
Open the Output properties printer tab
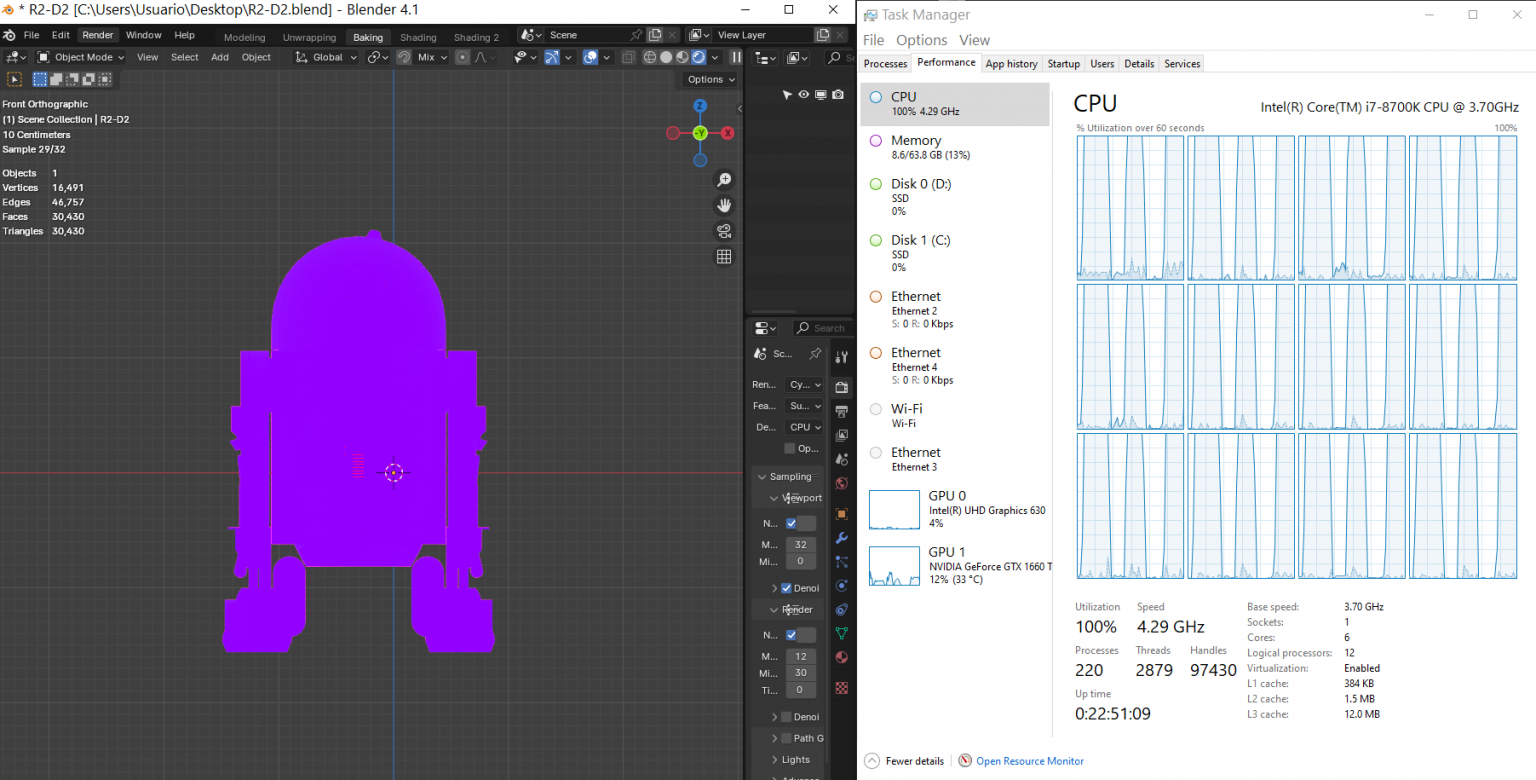pyautogui.click(x=841, y=411)
